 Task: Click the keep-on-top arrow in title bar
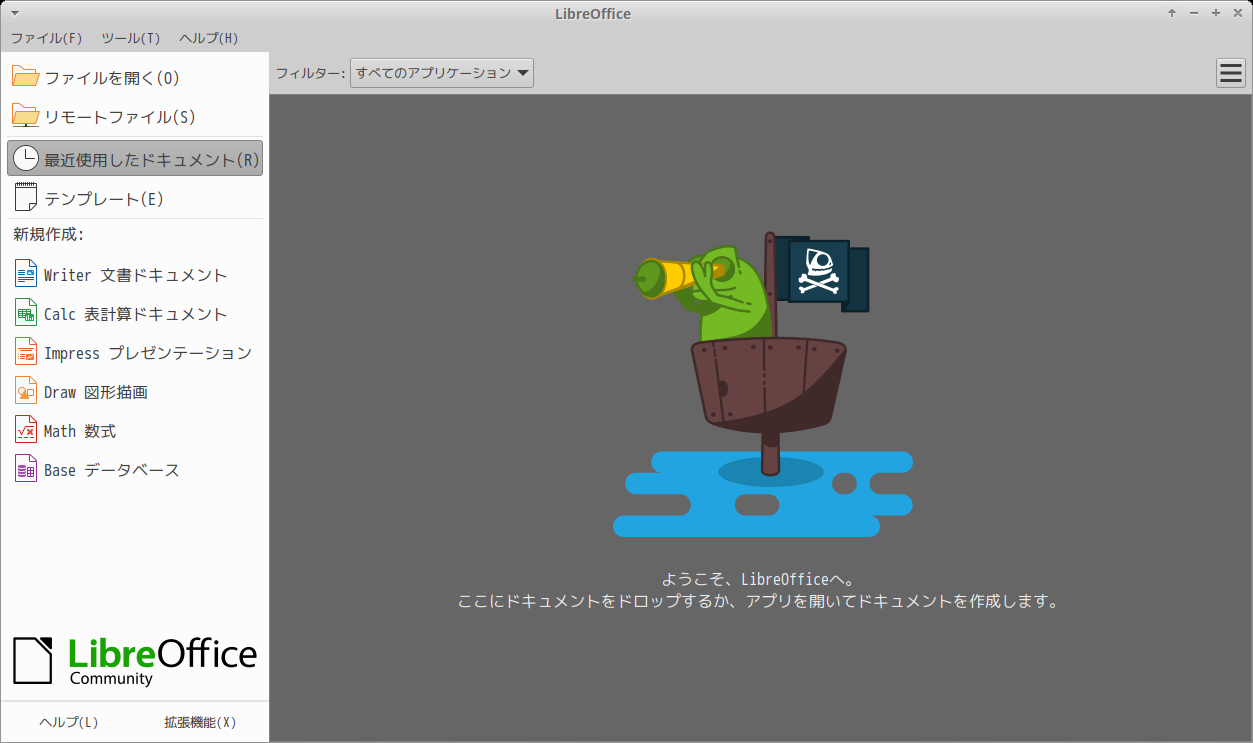[1172, 13]
